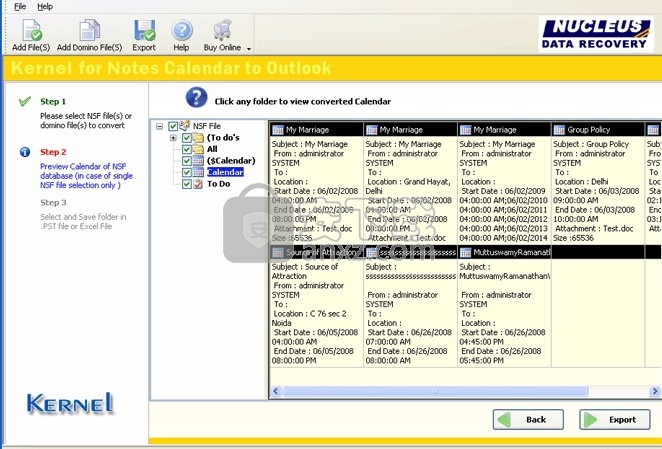The width and height of the screenshot is (662, 449).
Task: Click the Group Policy calendar header icon
Action: [x=559, y=130]
